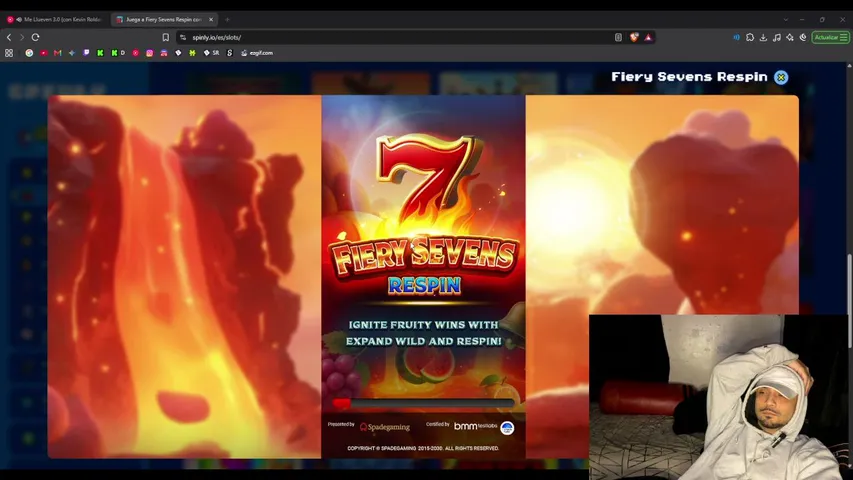The height and width of the screenshot is (480, 853).
Task: Open the blue sparkle star bookmark
Action: pos(72,53)
